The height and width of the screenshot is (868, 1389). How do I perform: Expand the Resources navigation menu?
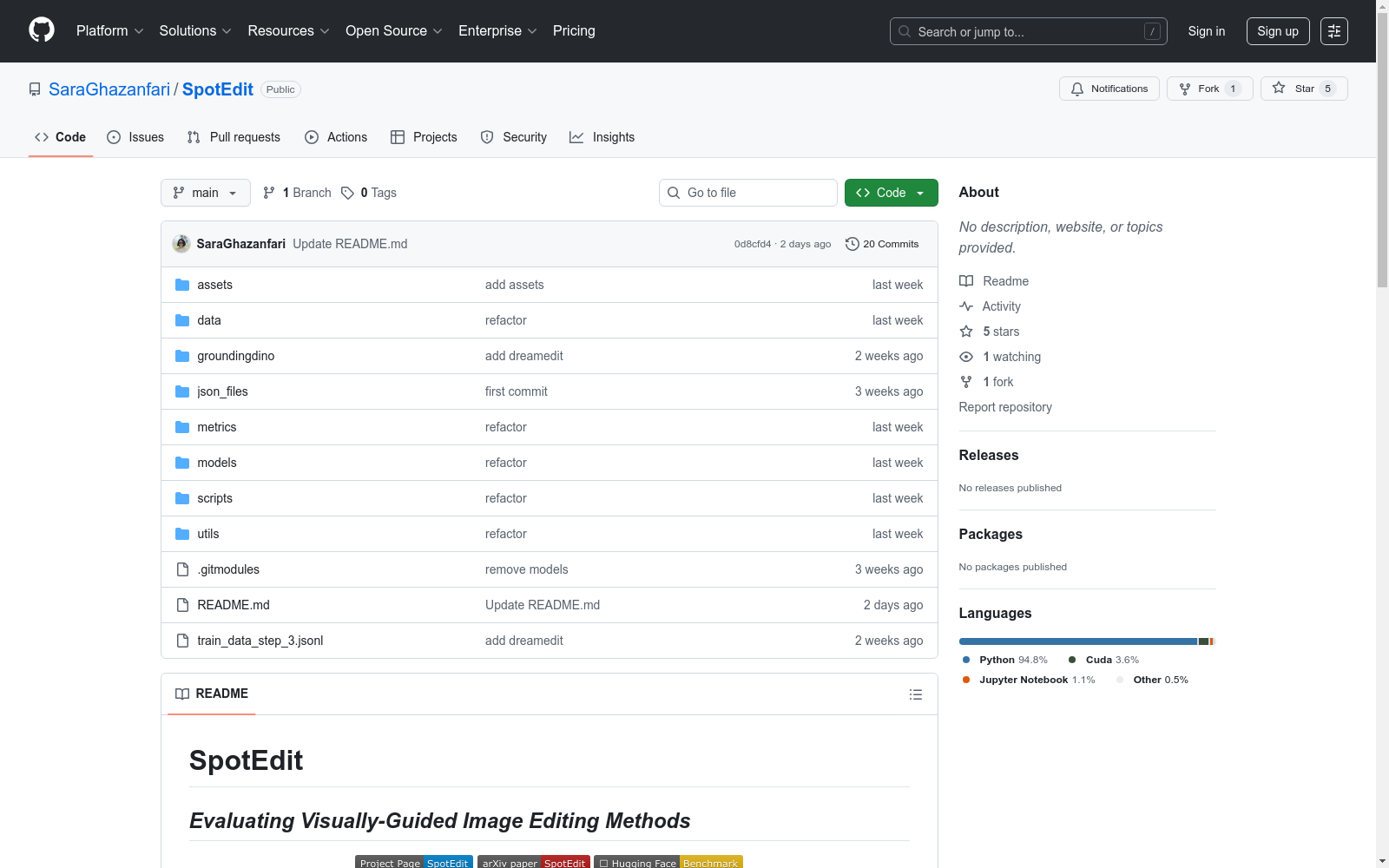[288, 31]
